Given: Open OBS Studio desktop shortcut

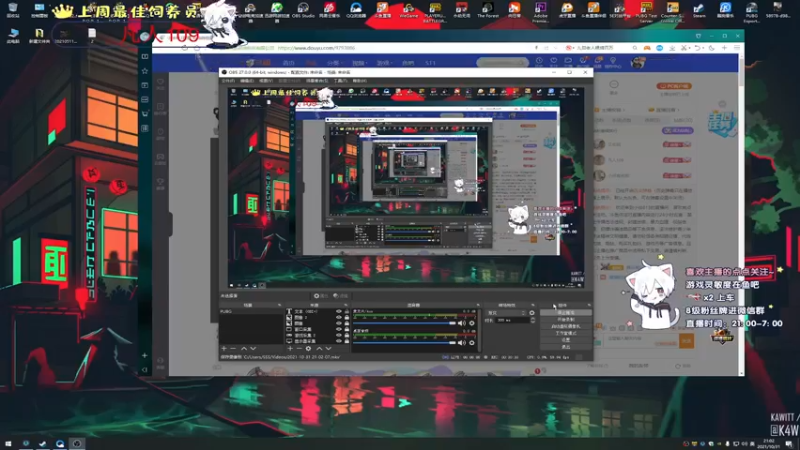Looking at the screenshot, I should 303,10.
